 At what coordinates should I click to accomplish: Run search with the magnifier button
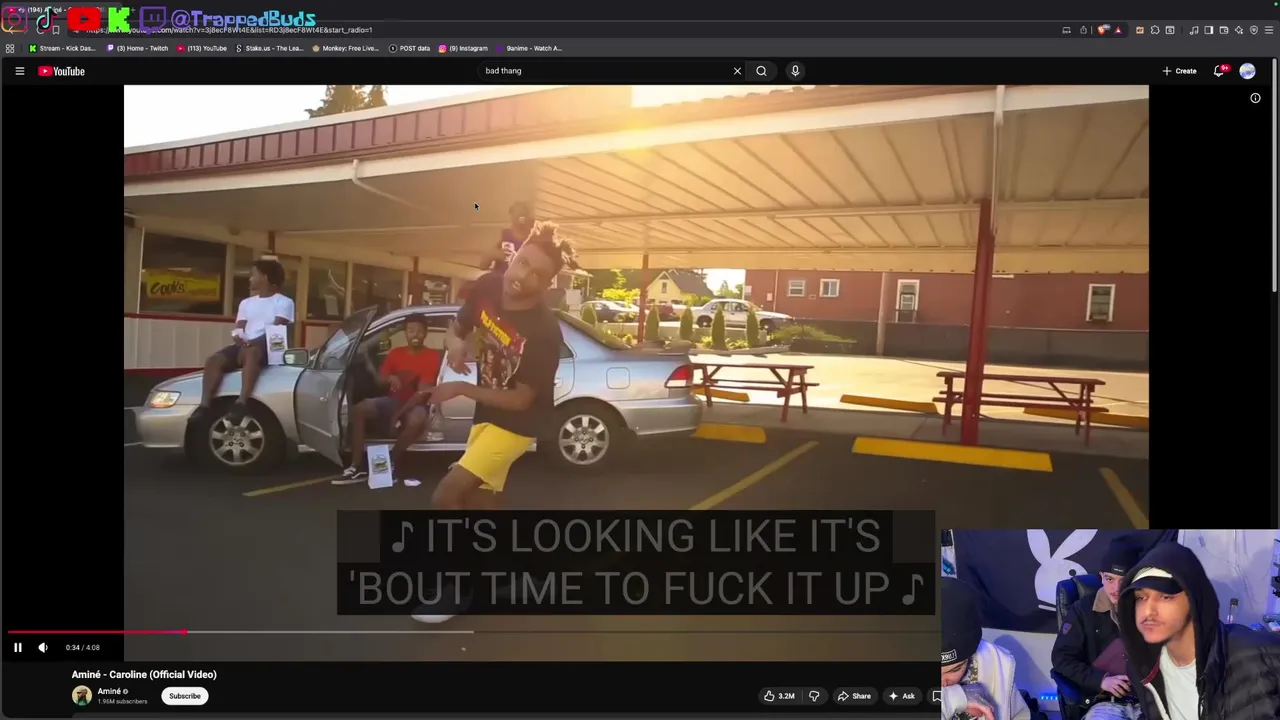coord(761,71)
